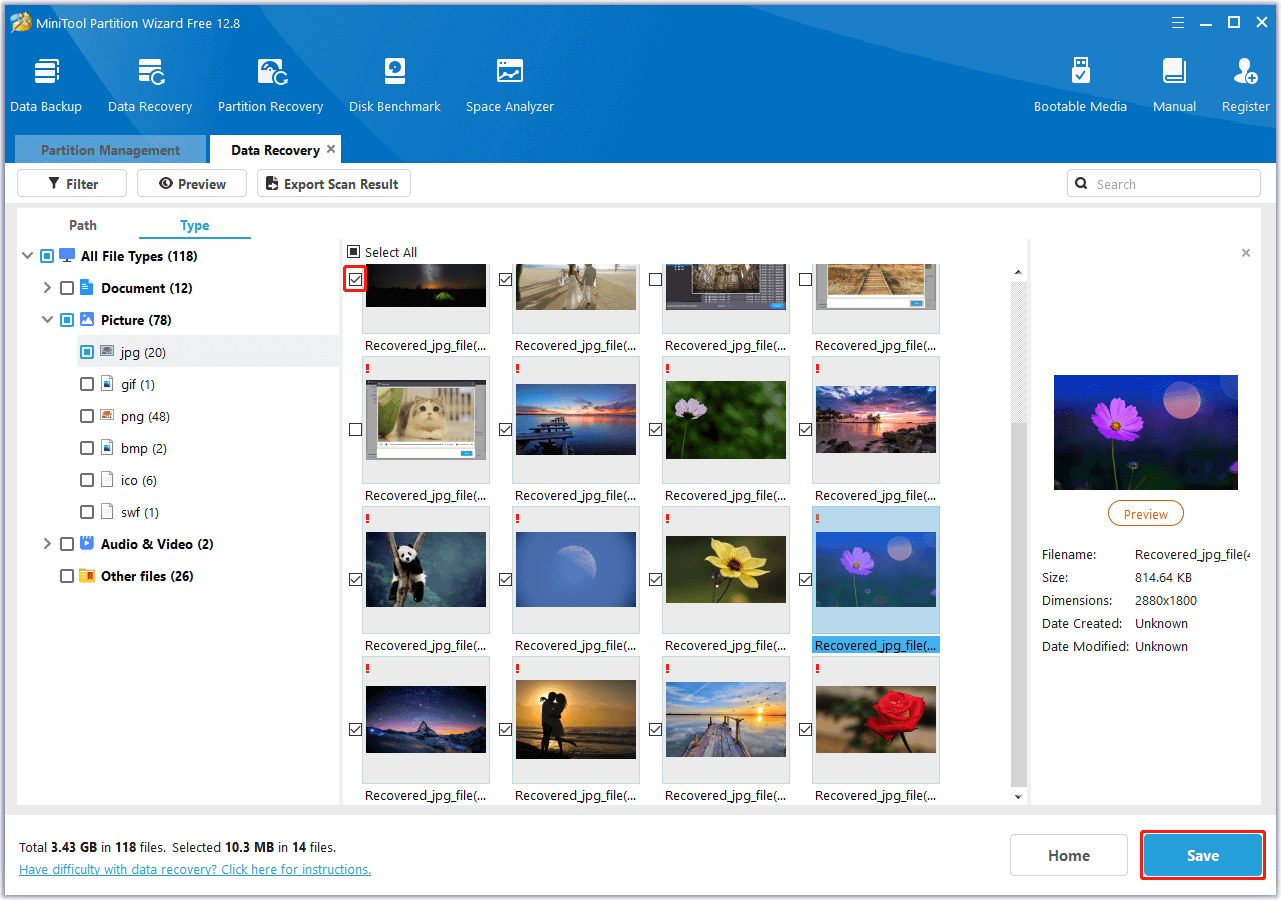Click the Search input field

[1164, 184]
